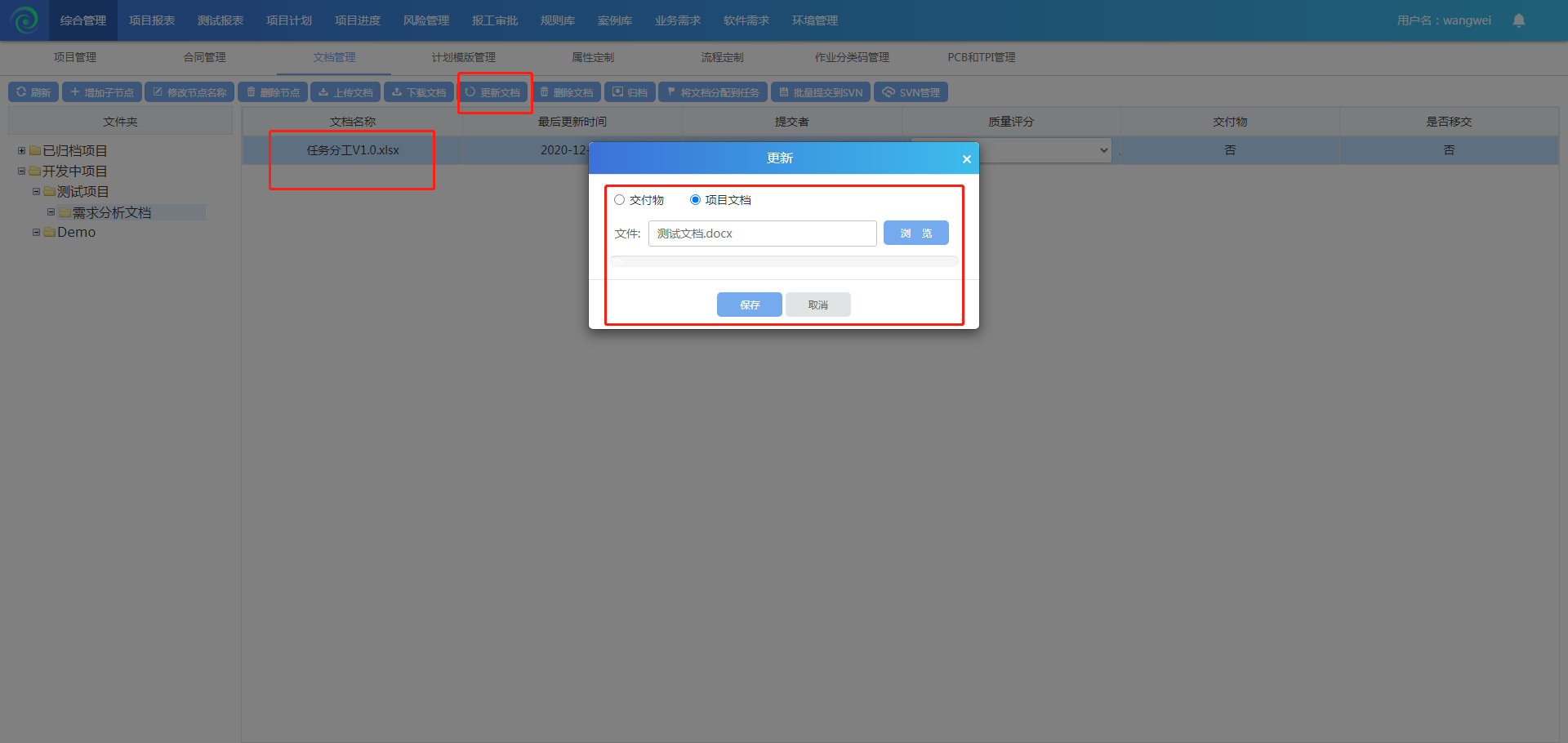The width and height of the screenshot is (1568, 743).
Task: Click 删除文档 trash toolbar button
Action: [x=566, y=92]
